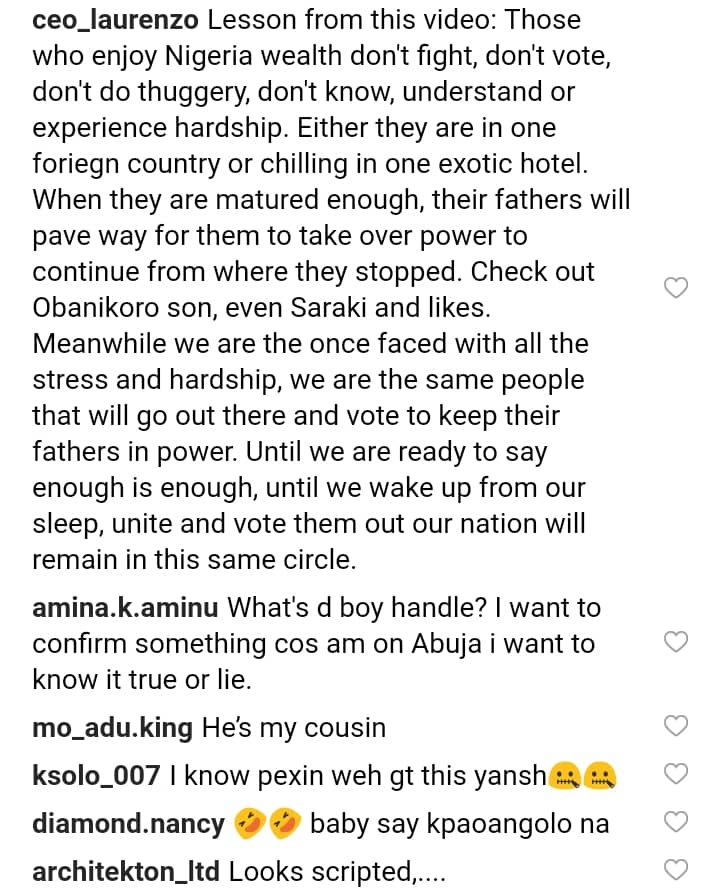Tap the "baby say kpaoangolo na" text
Viewport: 720px width, 895px height.
pyautogui.click(x=459, y=824)
